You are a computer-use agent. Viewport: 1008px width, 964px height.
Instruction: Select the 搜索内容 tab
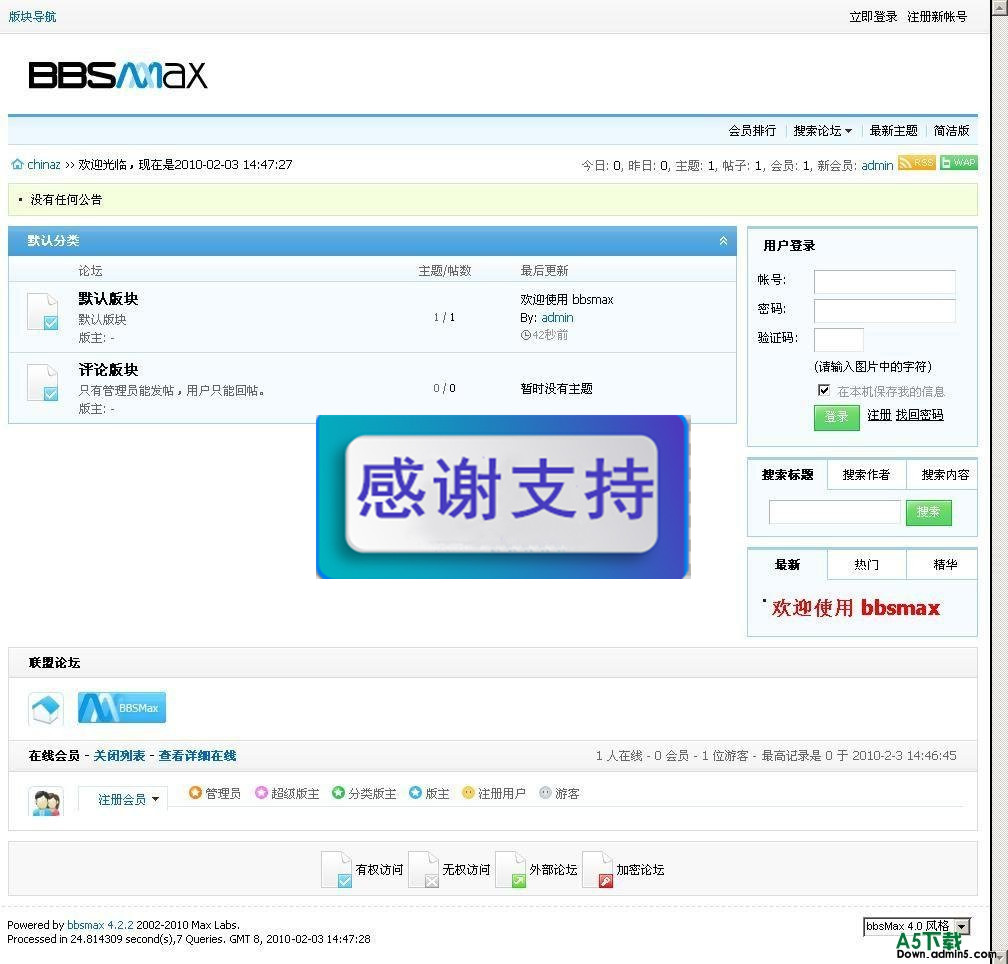[944, 475]
